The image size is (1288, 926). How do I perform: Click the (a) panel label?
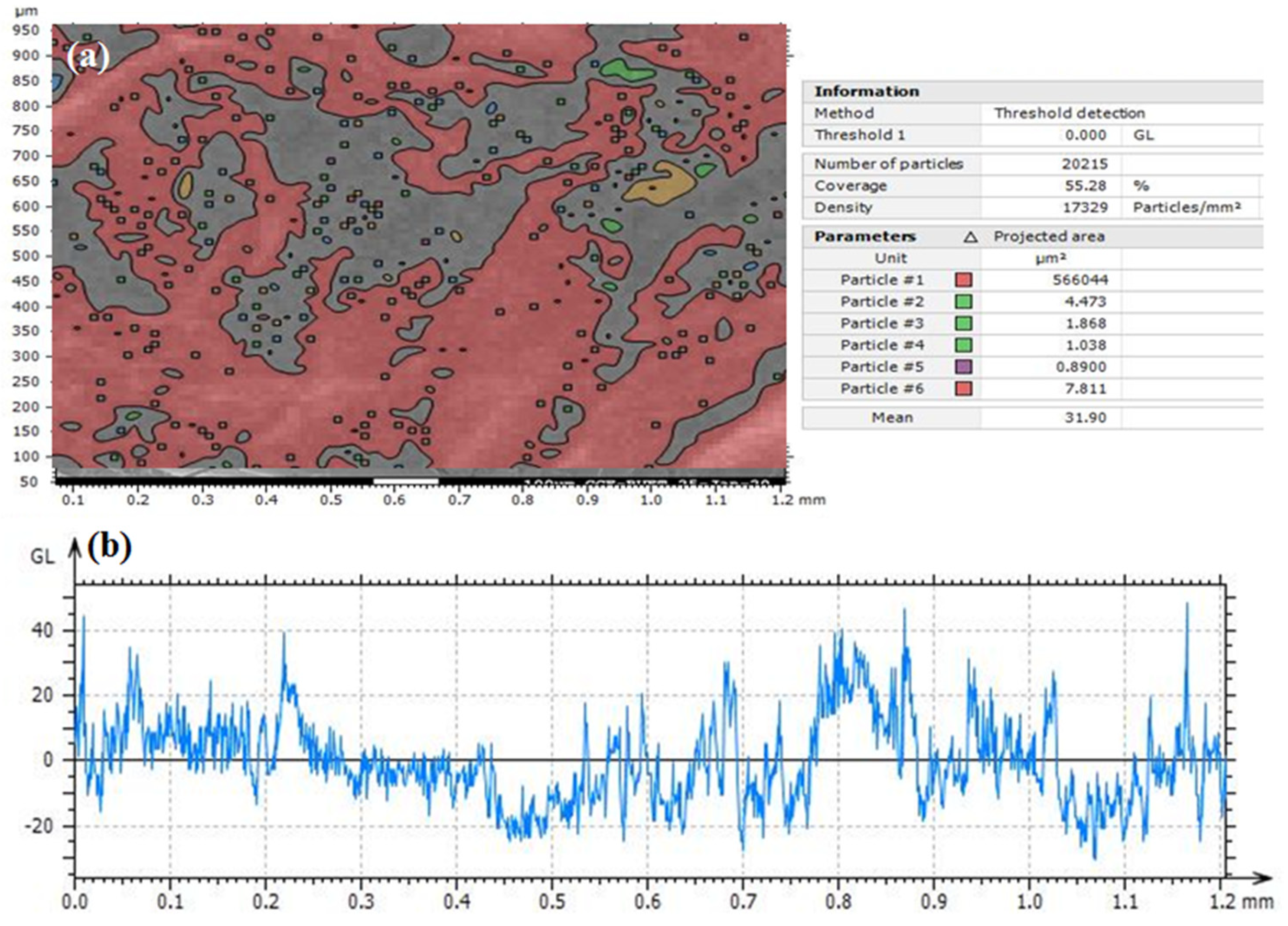[x=88, y=57]
